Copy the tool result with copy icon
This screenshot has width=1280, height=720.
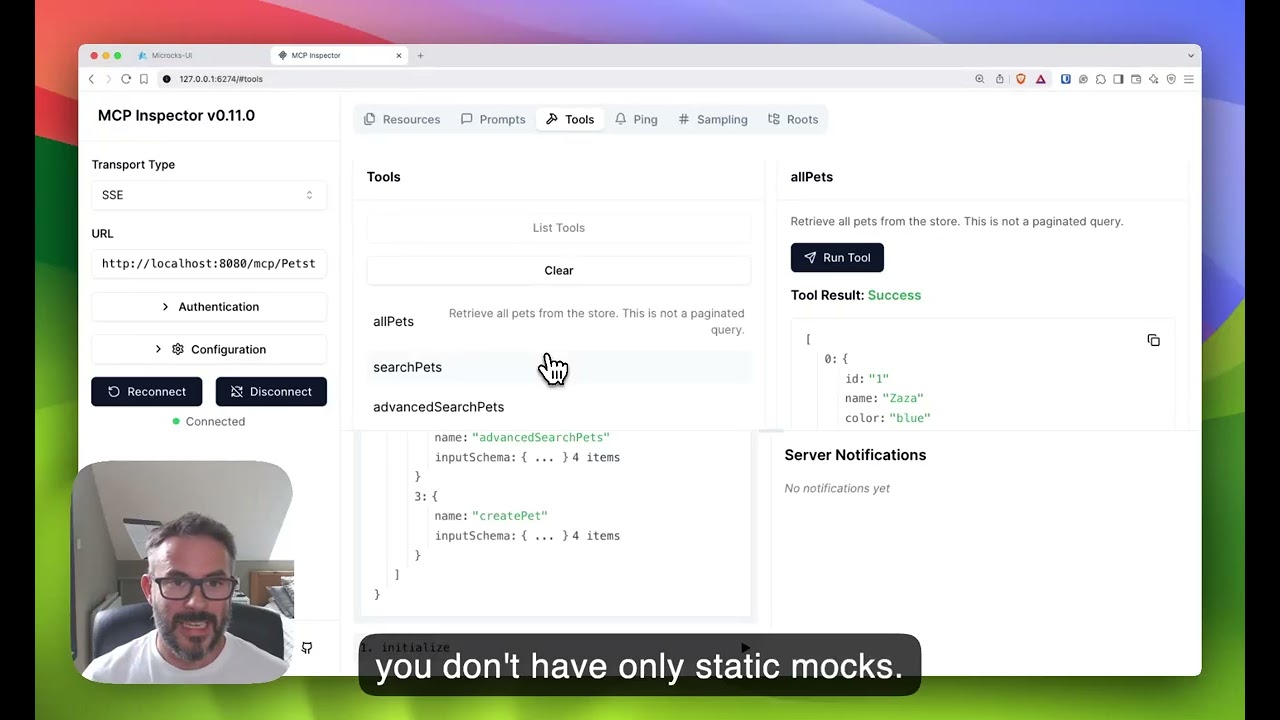click(x=1153, y=341)
